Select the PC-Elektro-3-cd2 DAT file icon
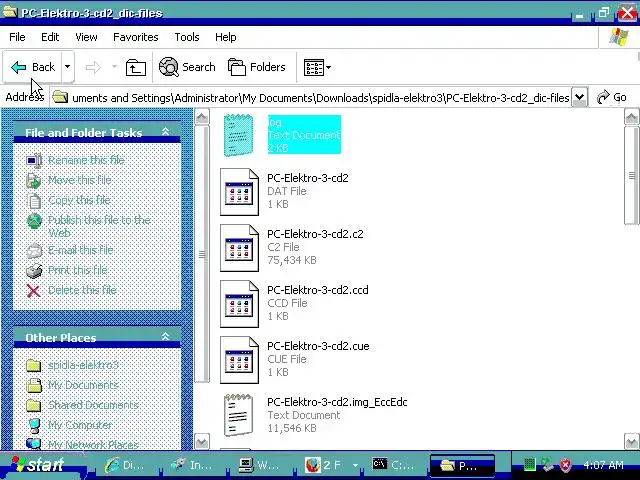The width and height of the screenshot is (640, 480). pyautogui.click(x=239, y=192)
